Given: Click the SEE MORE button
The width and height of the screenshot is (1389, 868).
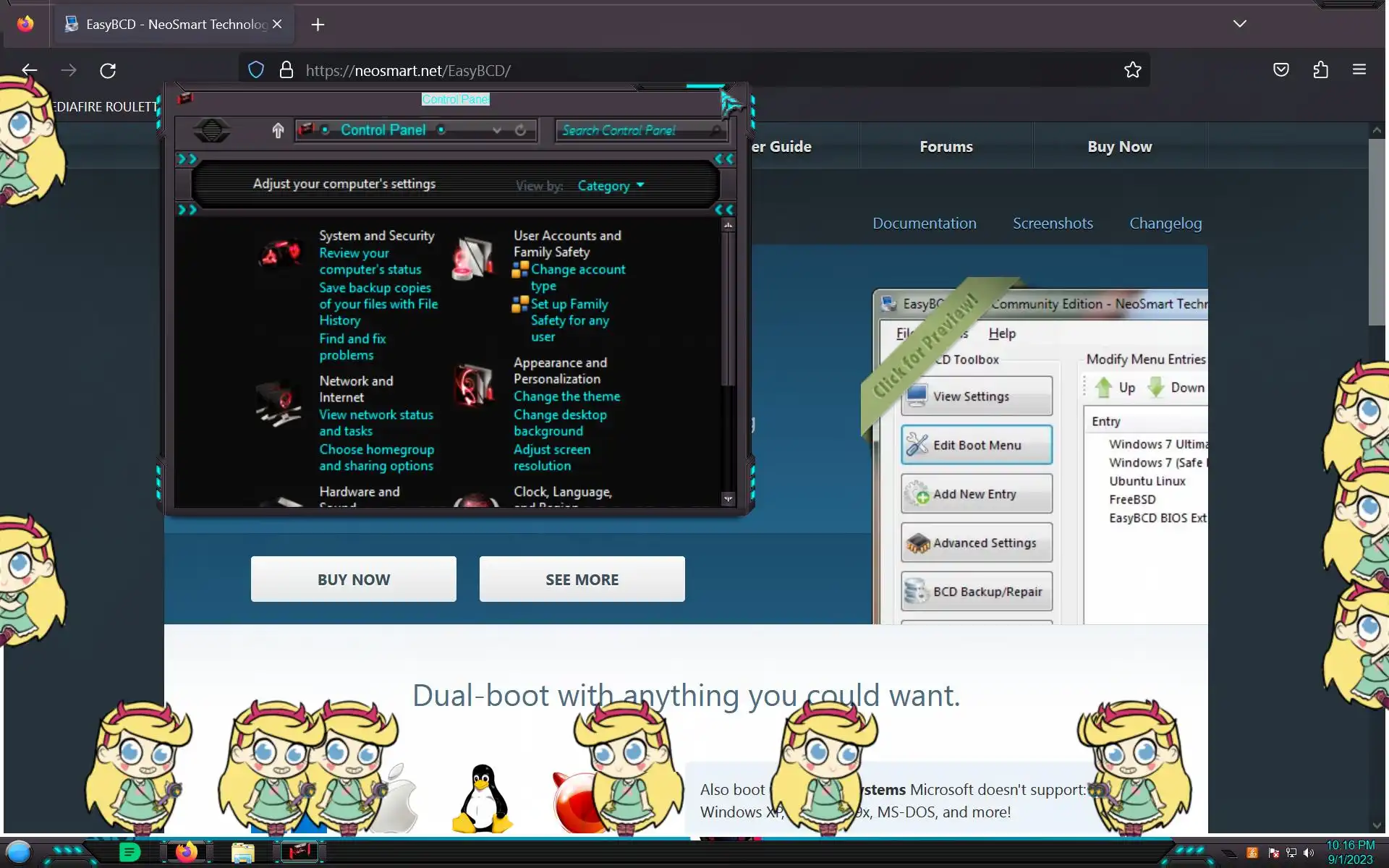Looking at the screenshot, I should click(582, 579).
